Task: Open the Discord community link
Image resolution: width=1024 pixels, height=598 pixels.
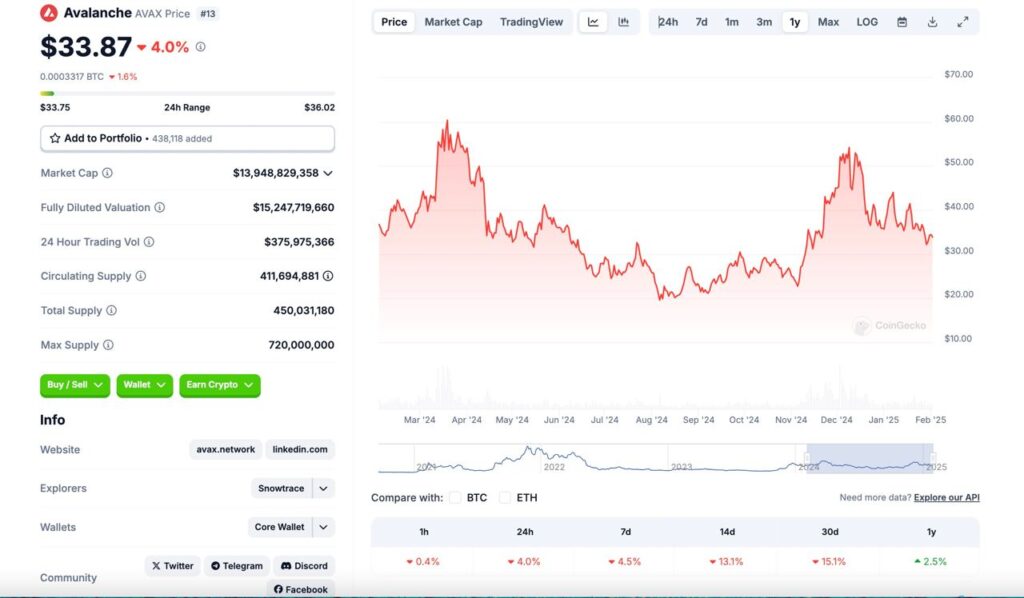Action: pyautogui.click(x=304, y=566)
